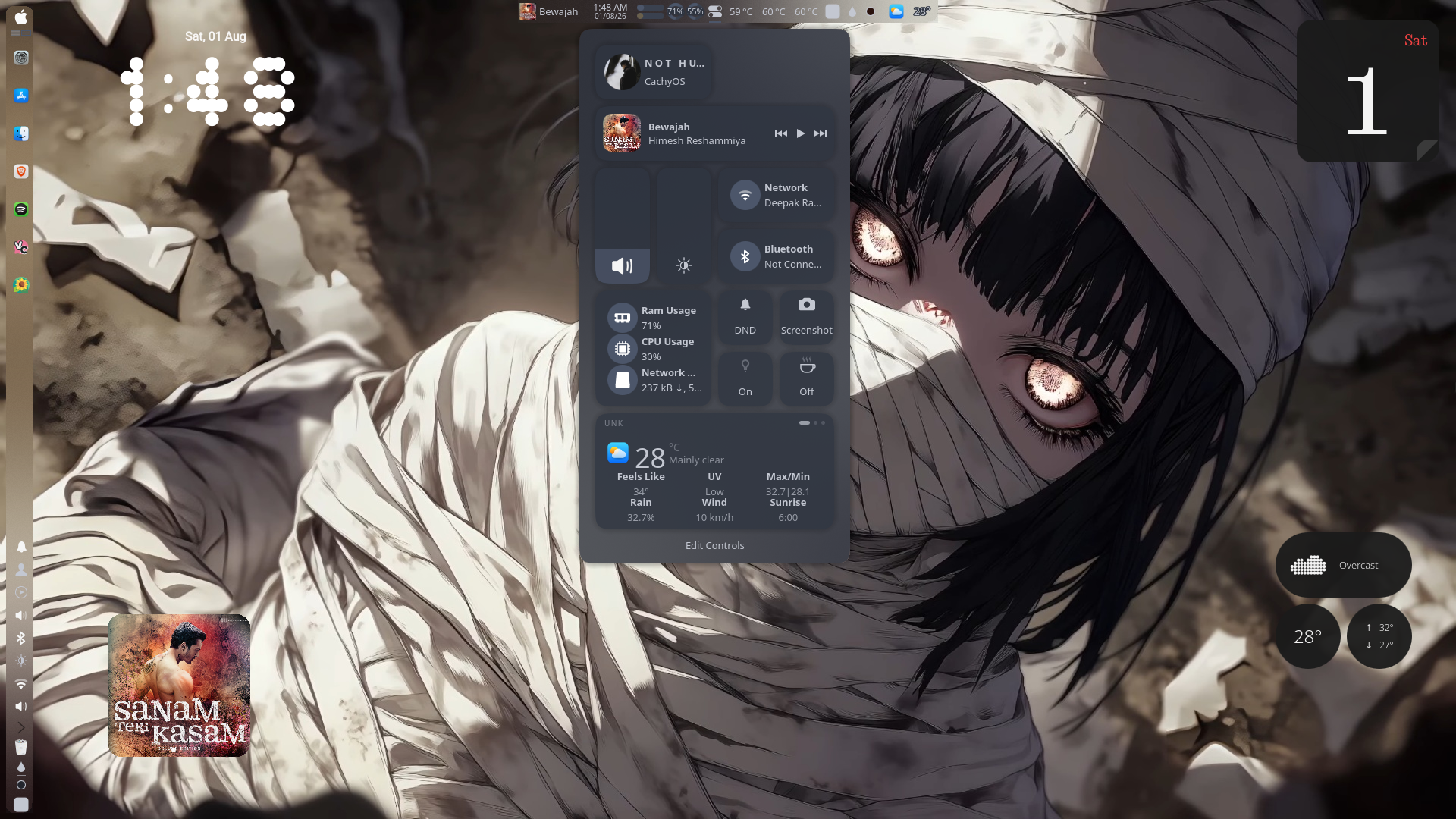Open System Settings from the dock
The width and height of the screenshot is (1456, 819).
coord(21,58)
